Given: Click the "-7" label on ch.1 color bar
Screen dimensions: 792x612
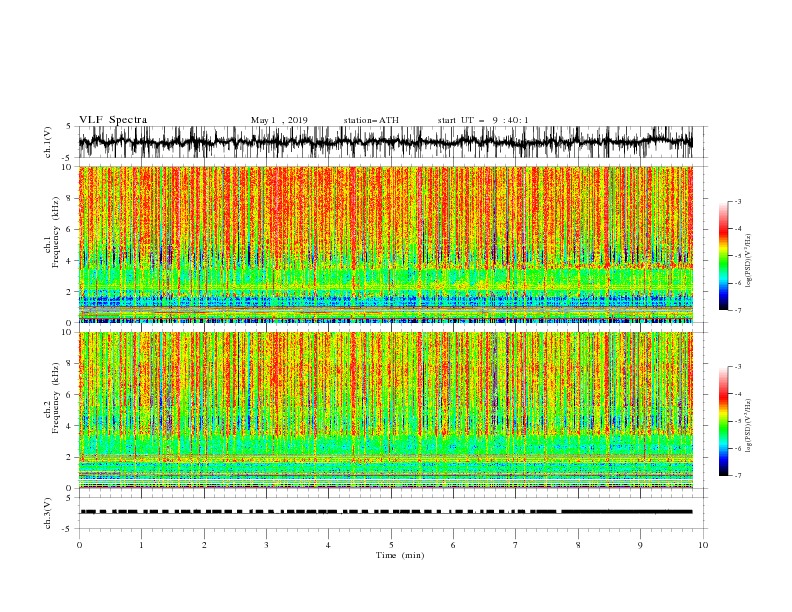Looking at the screenshot, I should (x=737, y=310).
